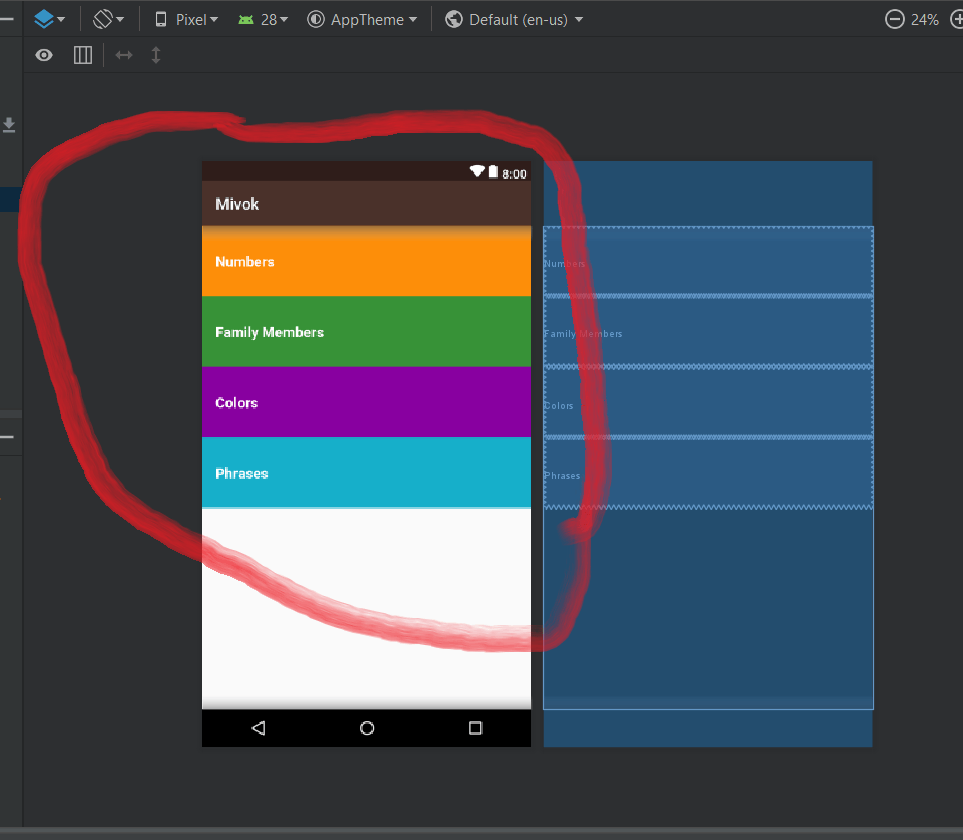Viewport: 963px width, 840px height.
Task: Open the Pixel device selector
Action: (x=186, y=19)
